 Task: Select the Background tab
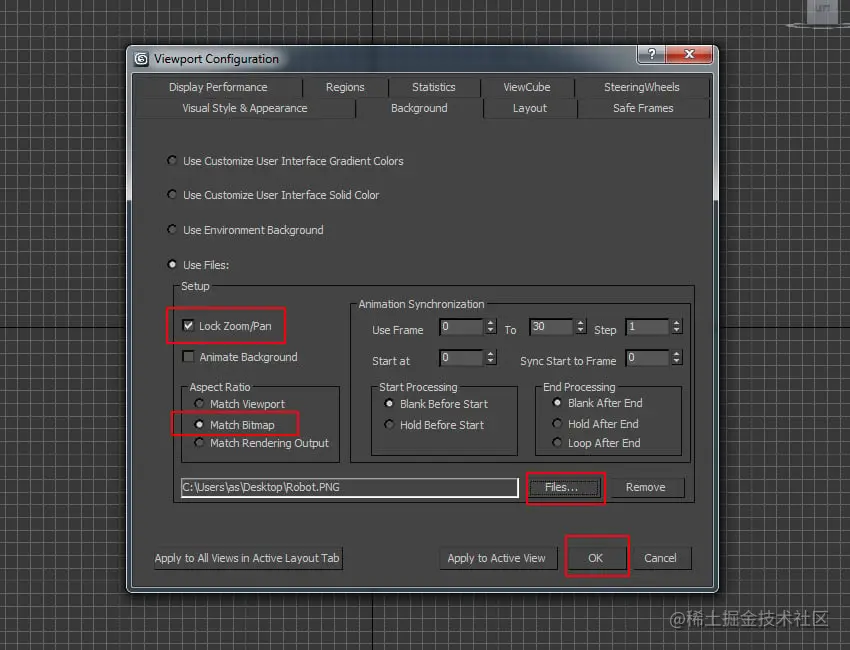(x=419, y=108)
